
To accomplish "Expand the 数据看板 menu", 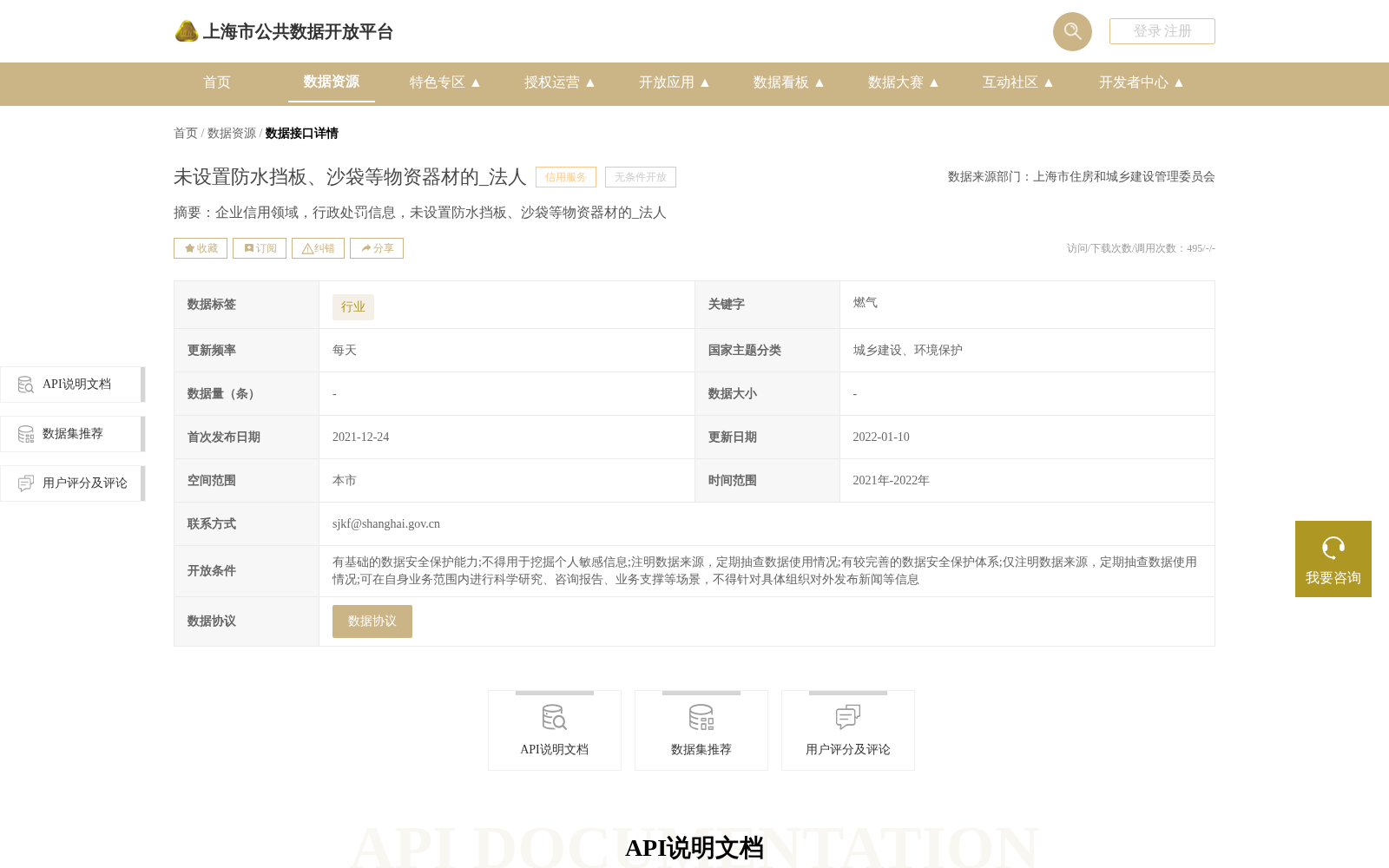I will coord(789,82).
